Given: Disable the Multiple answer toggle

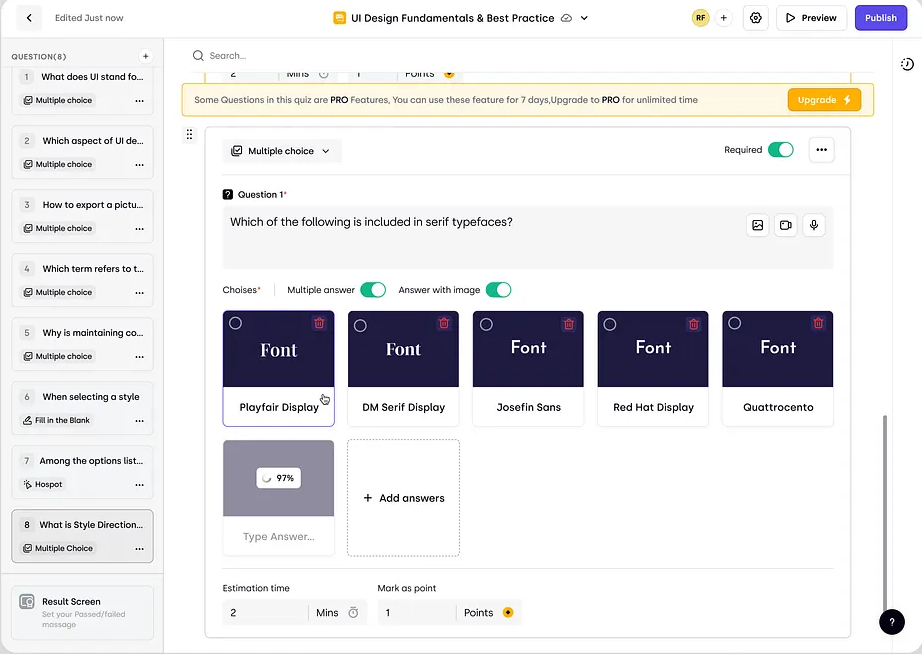Looking at the screenshot, I should click(x=373, y=290).
